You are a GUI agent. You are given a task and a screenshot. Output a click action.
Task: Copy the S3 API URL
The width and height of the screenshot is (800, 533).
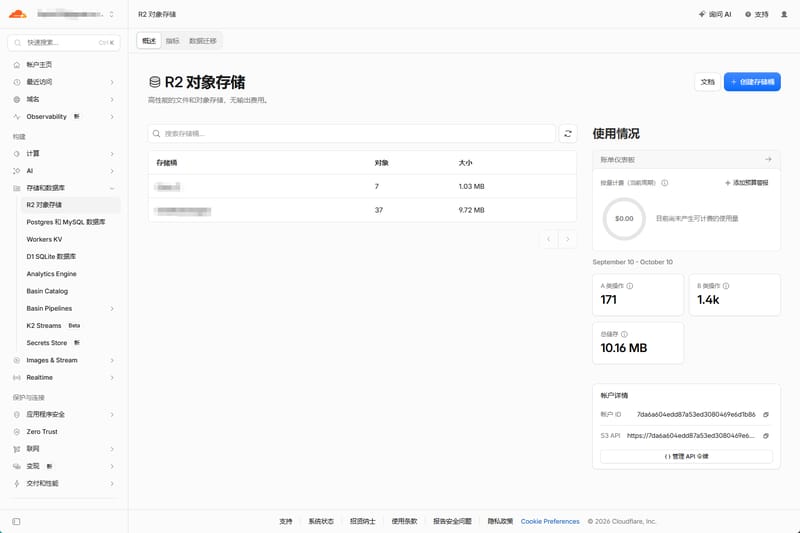766,436
